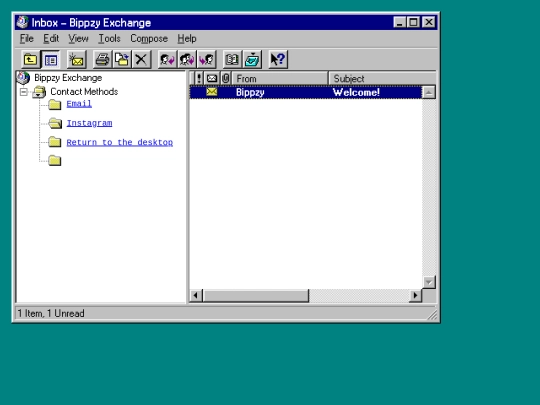
Task: Click the Reply to Sender toolbar icon
Action: pos(167,60)
